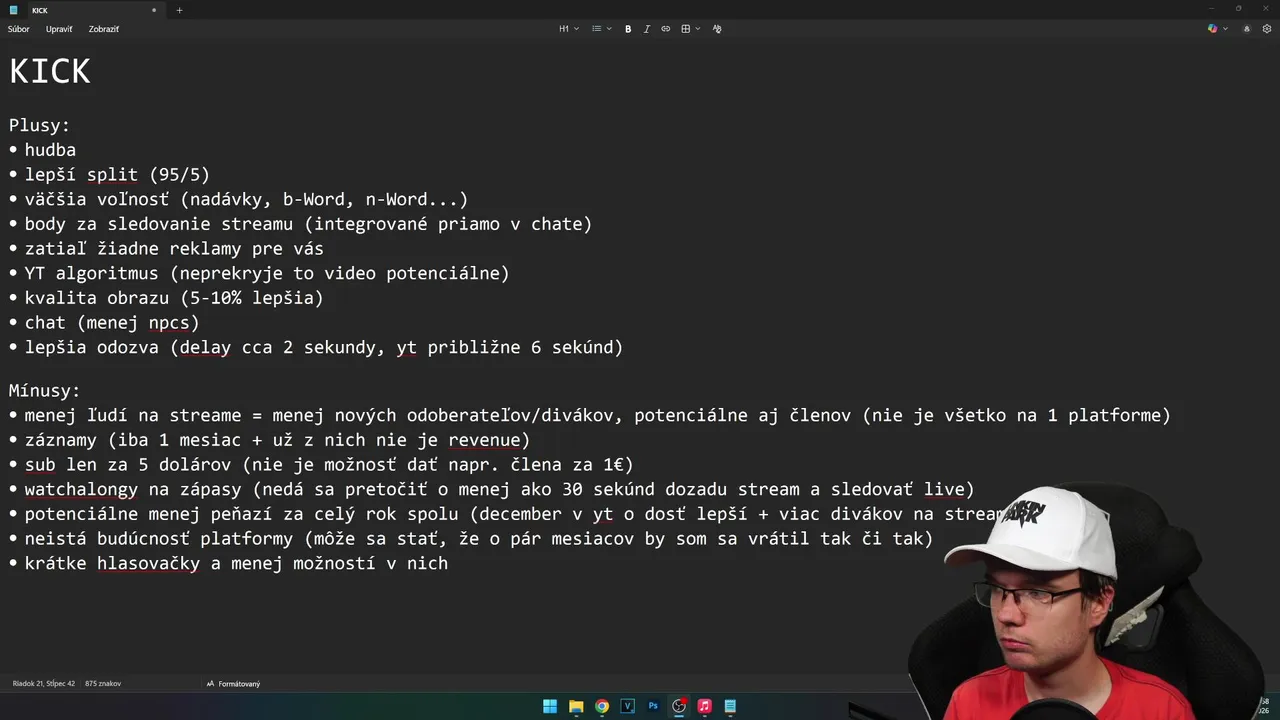Viewport: 1280px width, 720px height.
Task: Open Notepad settings gear
Action: point(1266,29)
